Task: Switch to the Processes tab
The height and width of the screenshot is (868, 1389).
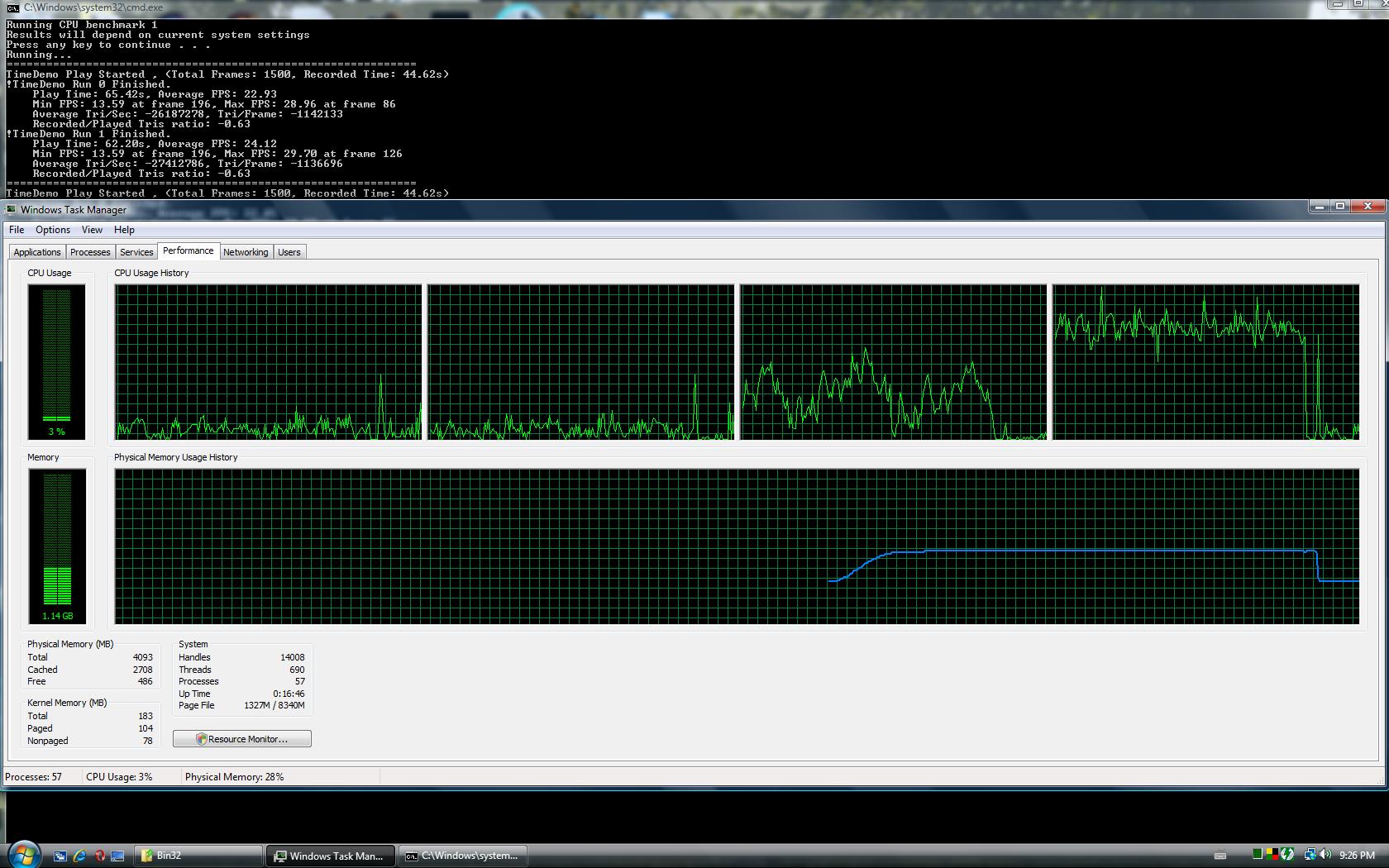Action: [90, 252]
